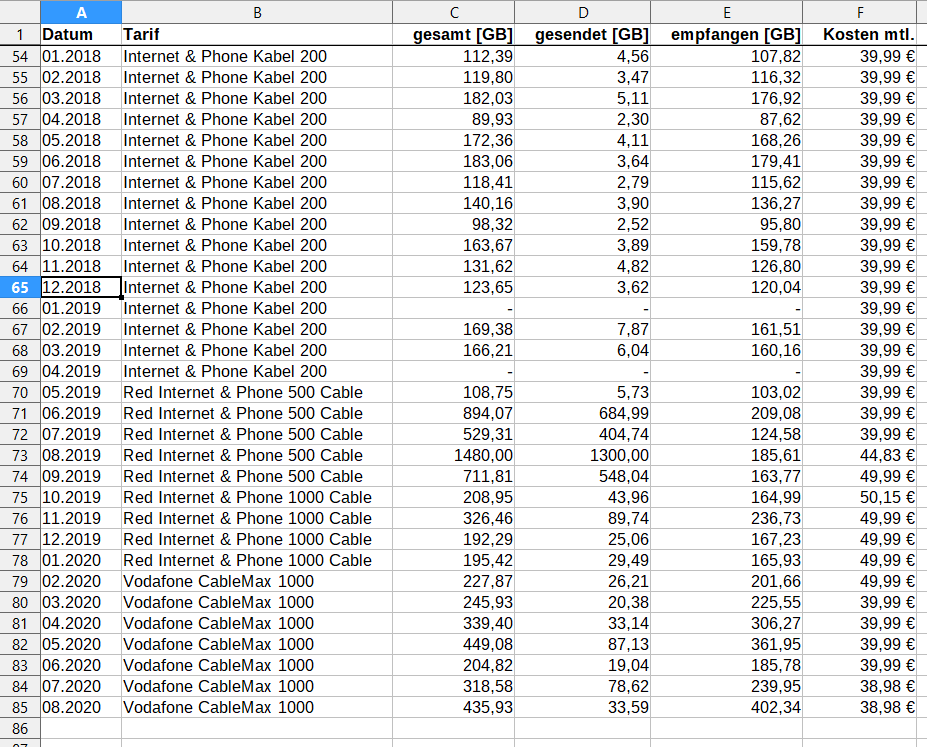
Task: Select the date cell 06.2019
Action: click(x=81, y=413)
